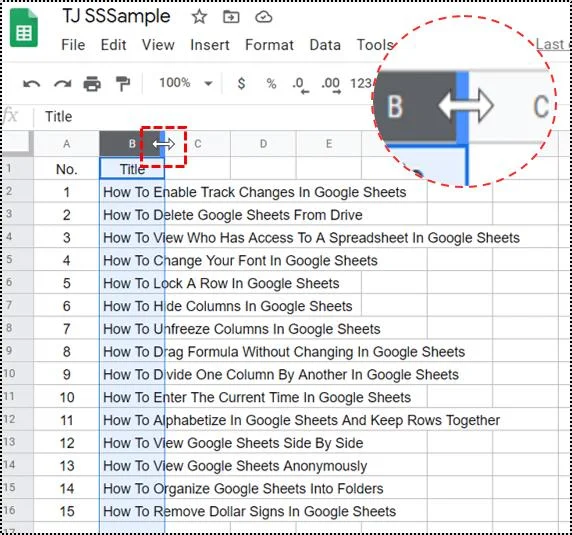Open the Tools menu
The width and height of the screenshot is (572, 535).
tap(375, 45)
